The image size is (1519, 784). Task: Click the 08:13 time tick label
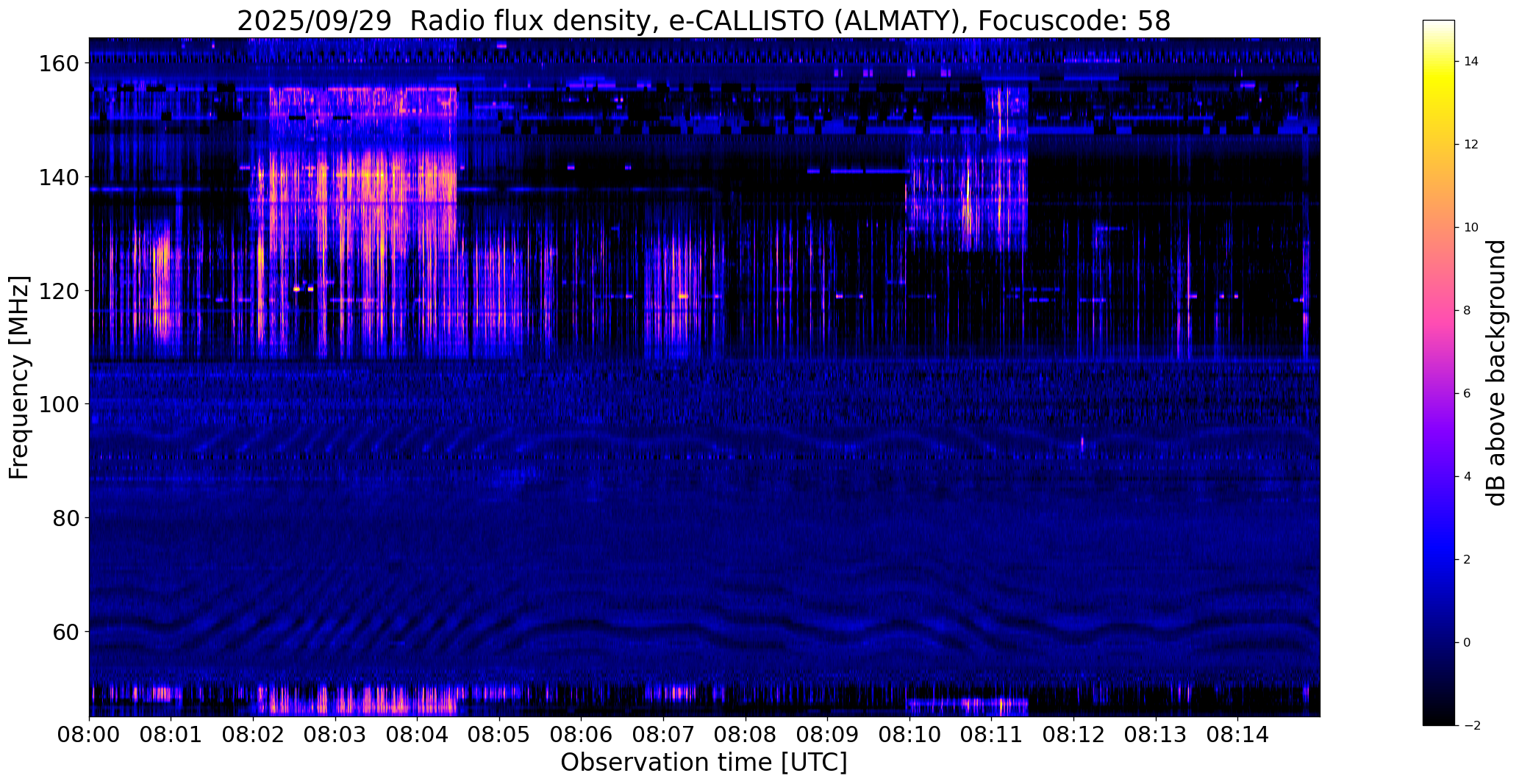[x=1155, y=734]
